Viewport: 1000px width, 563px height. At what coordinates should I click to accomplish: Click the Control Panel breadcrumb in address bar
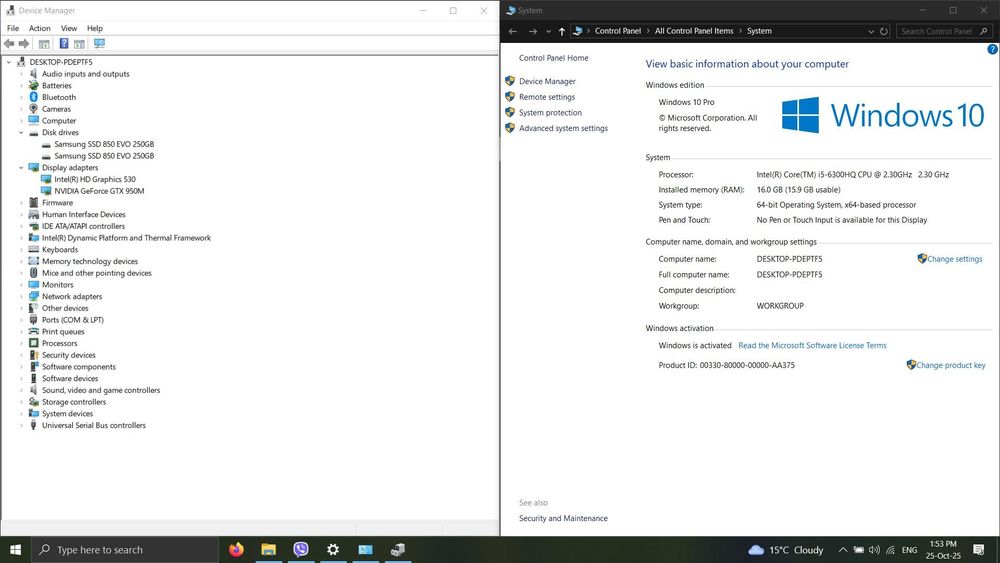[618, 31]
